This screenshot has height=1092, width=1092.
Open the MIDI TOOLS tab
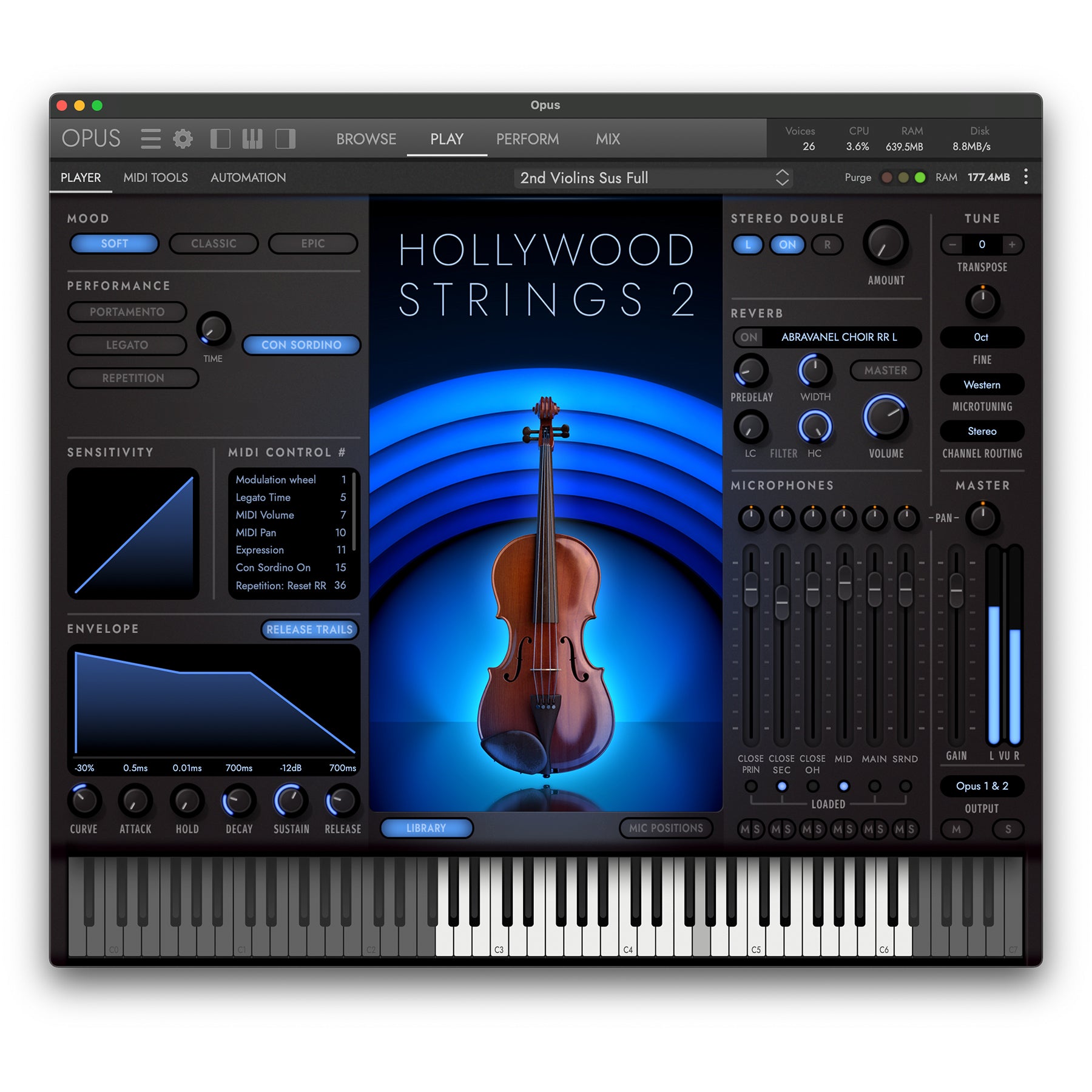pos(155,178)
